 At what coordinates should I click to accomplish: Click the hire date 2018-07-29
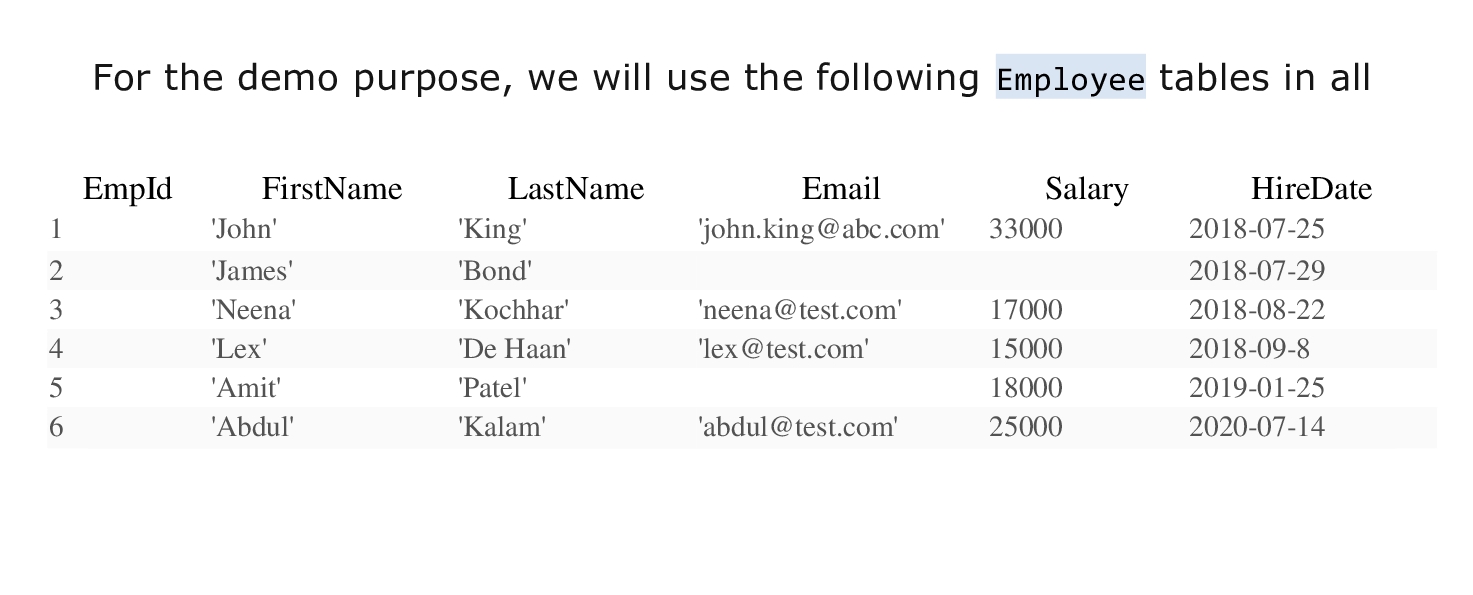1257,270
